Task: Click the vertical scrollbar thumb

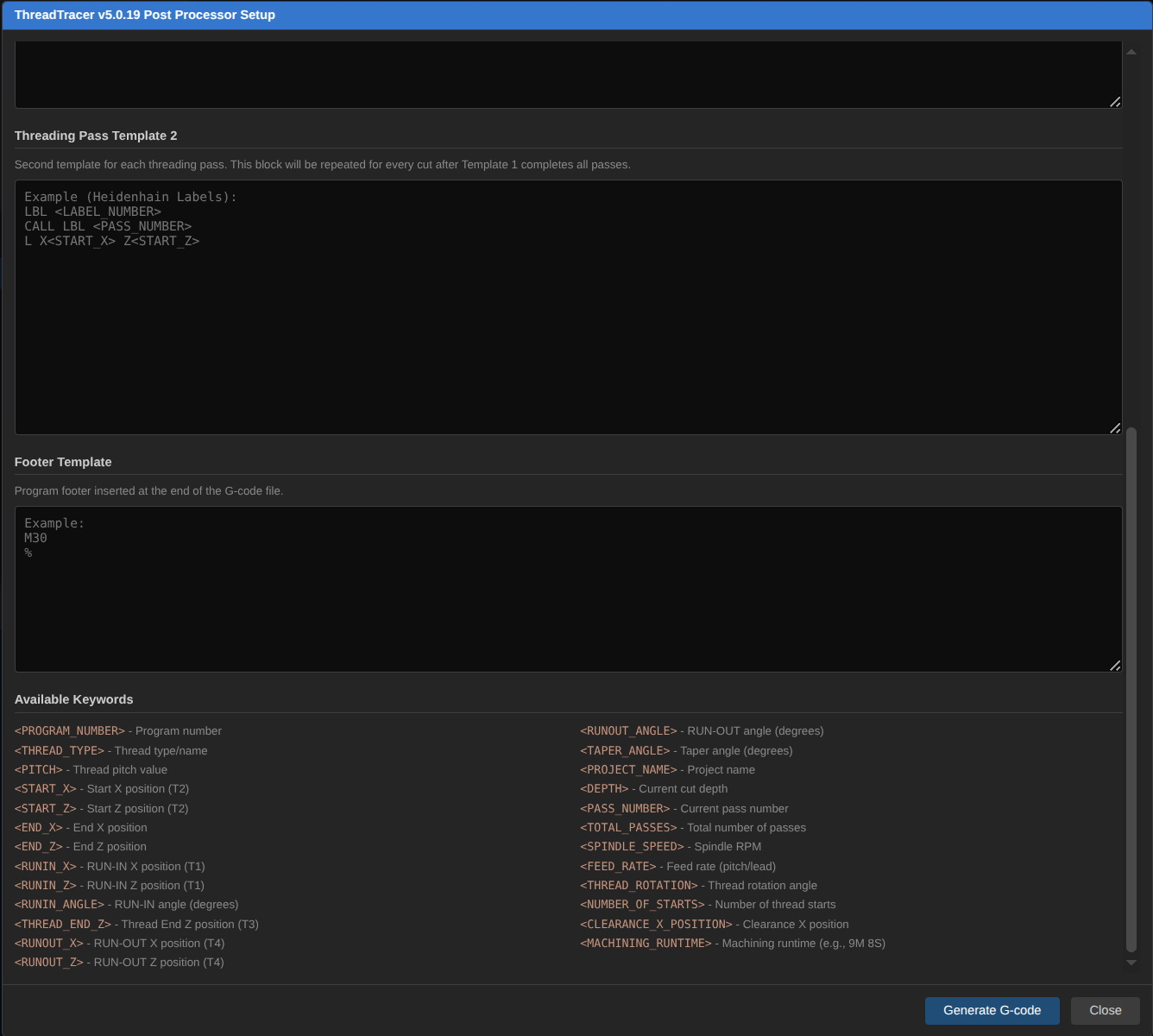Action: pyautogui.click(x=1131, y=690)
